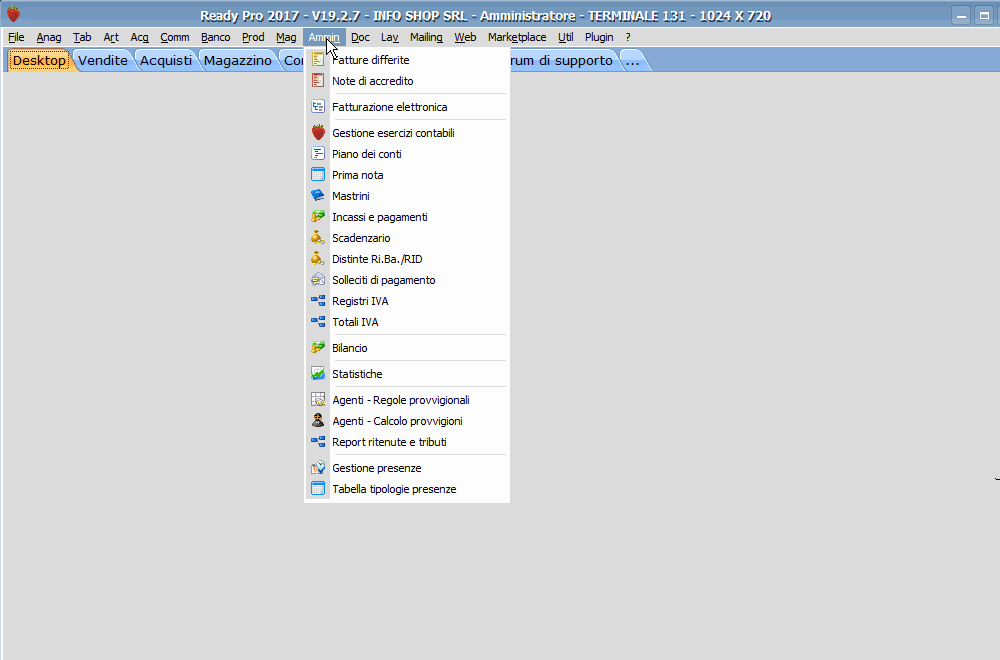Open the Doc menu

pos(360,37)
